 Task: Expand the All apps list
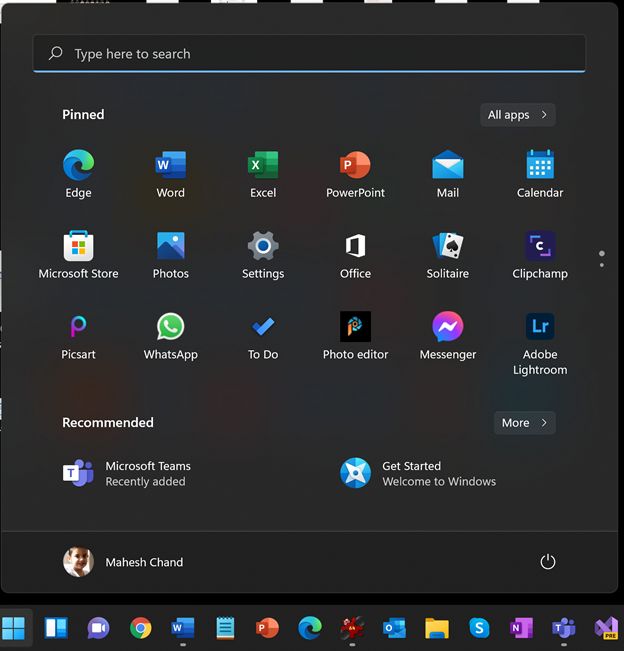click(x=517, y=115)
